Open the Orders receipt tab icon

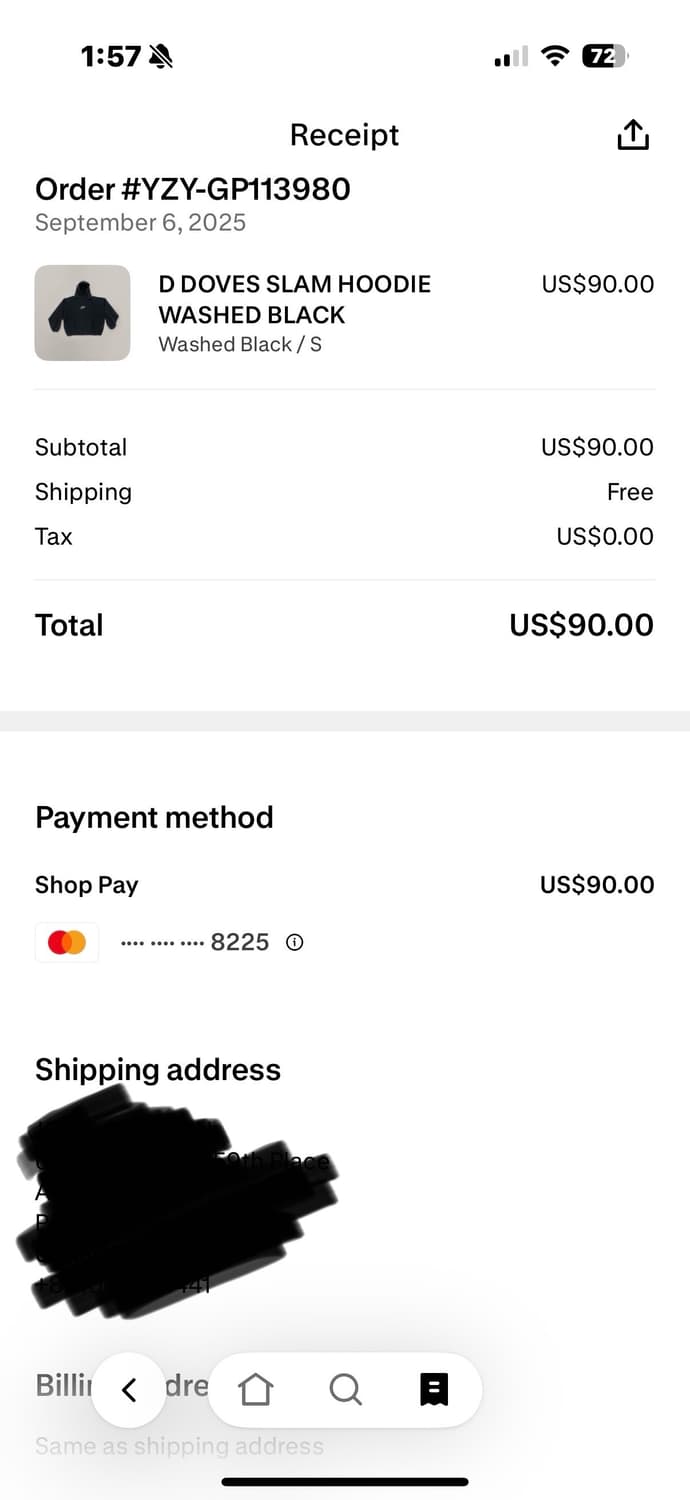(434, 1389)
